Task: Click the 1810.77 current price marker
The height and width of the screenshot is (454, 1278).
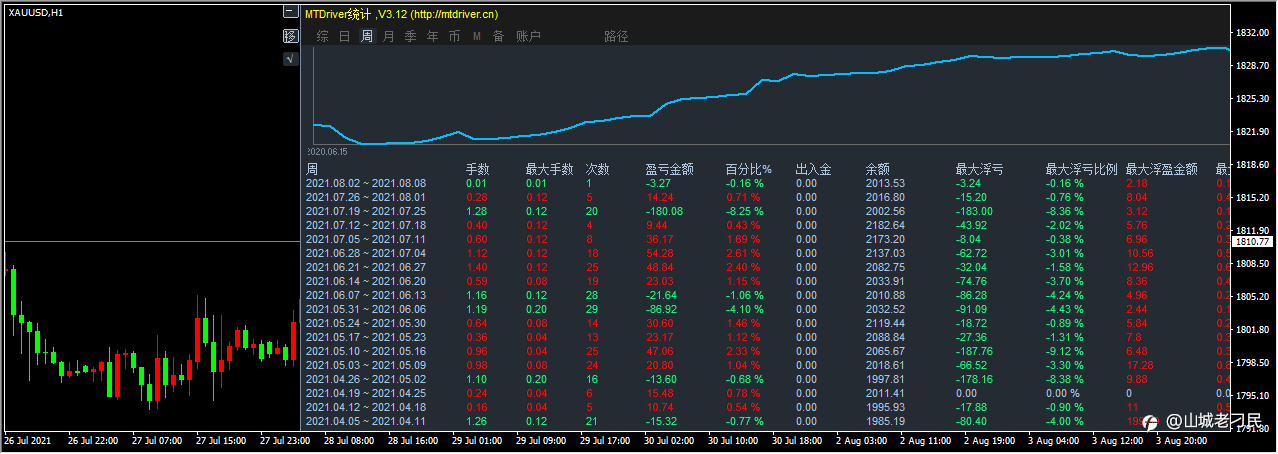Action: tap(1252, 242)
